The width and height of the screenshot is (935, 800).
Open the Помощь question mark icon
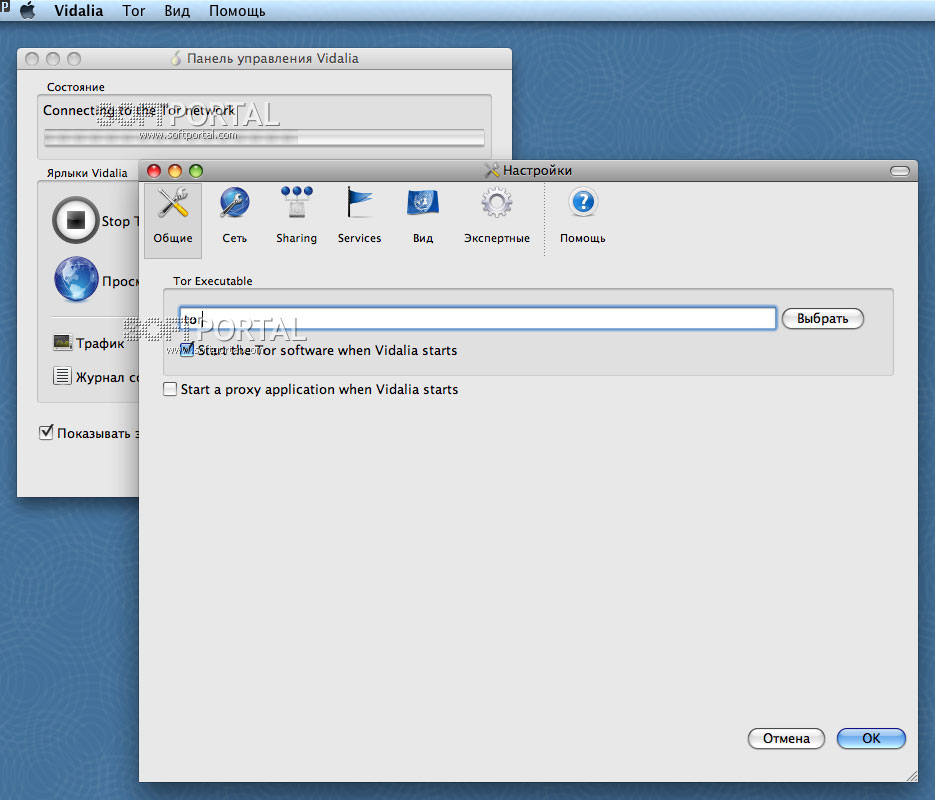tap(583, 203)
